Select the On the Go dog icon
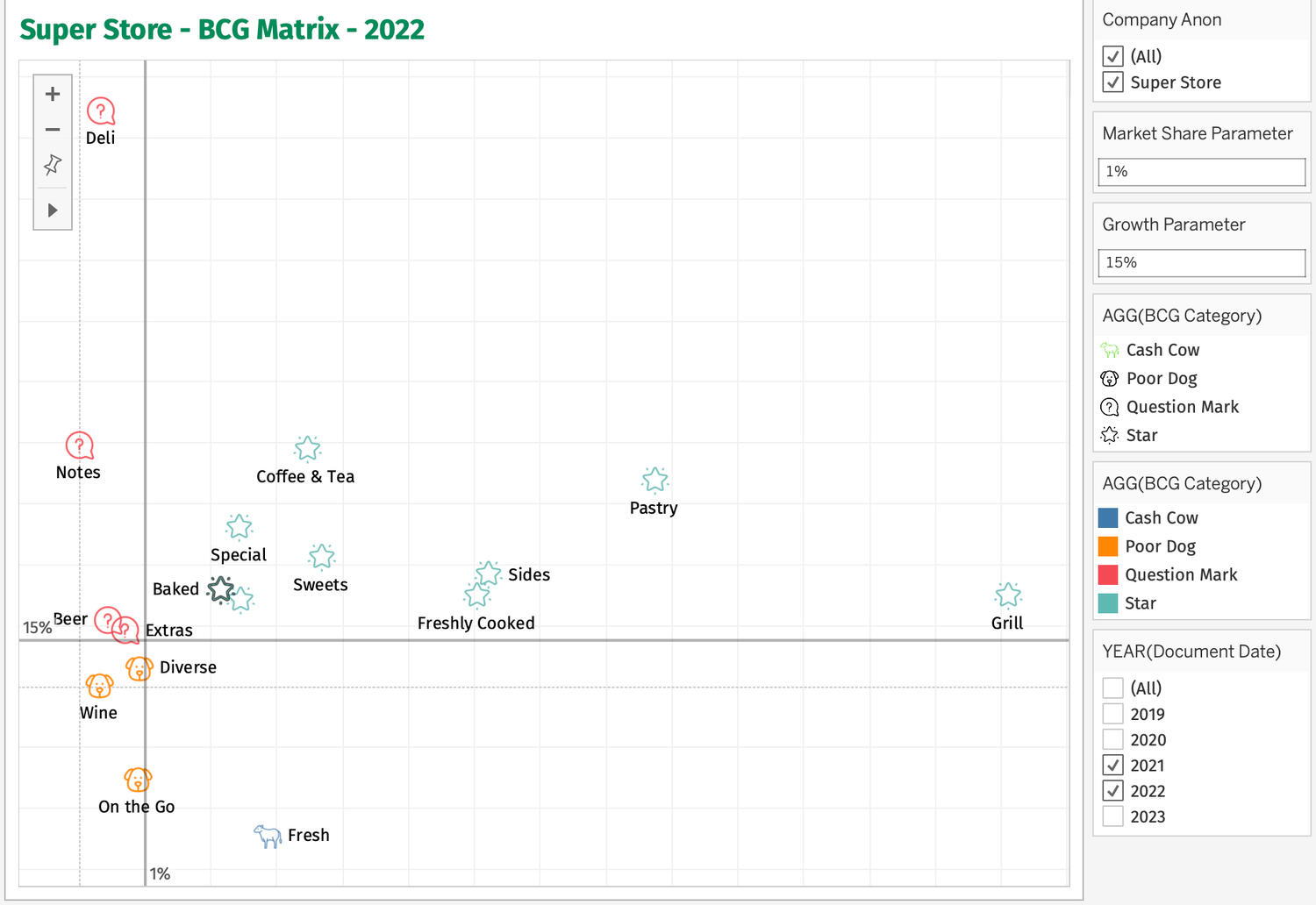 (138, 779)
